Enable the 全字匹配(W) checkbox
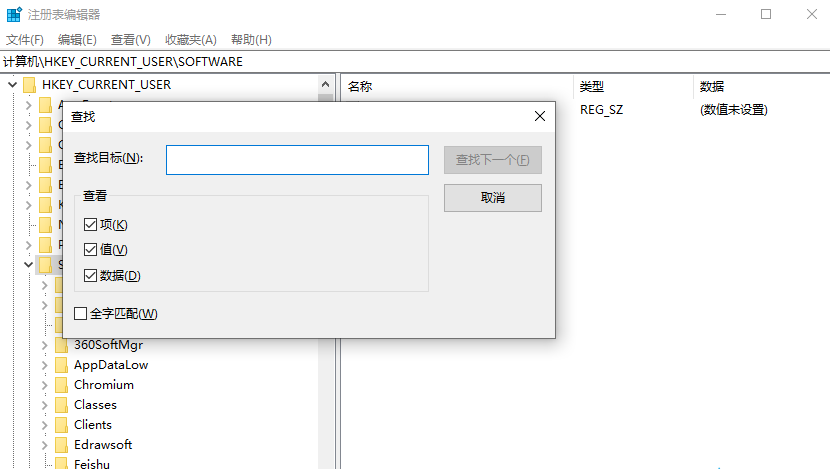830x469 pixels. pyautogui.click(x=80, y=313)
